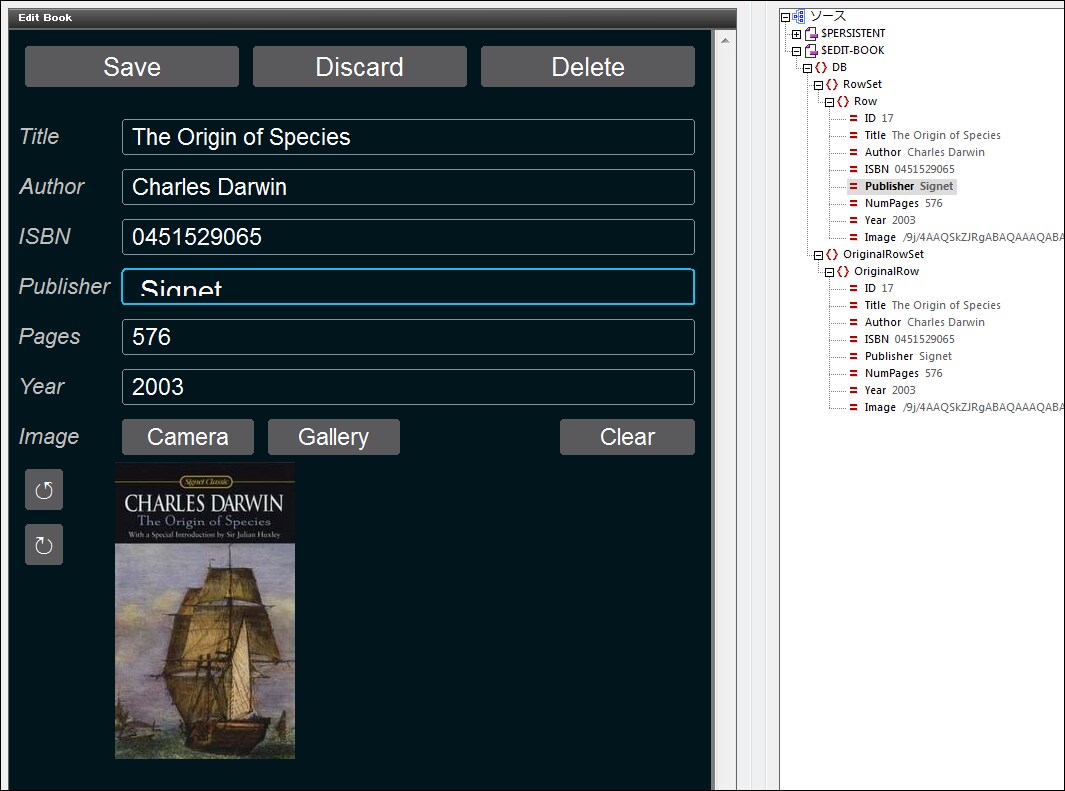The height and width of the screenshot is (791, 1065).
Task: Select OriginalRow's Year 2003 attribute
Action: click(x=890, y=390)
